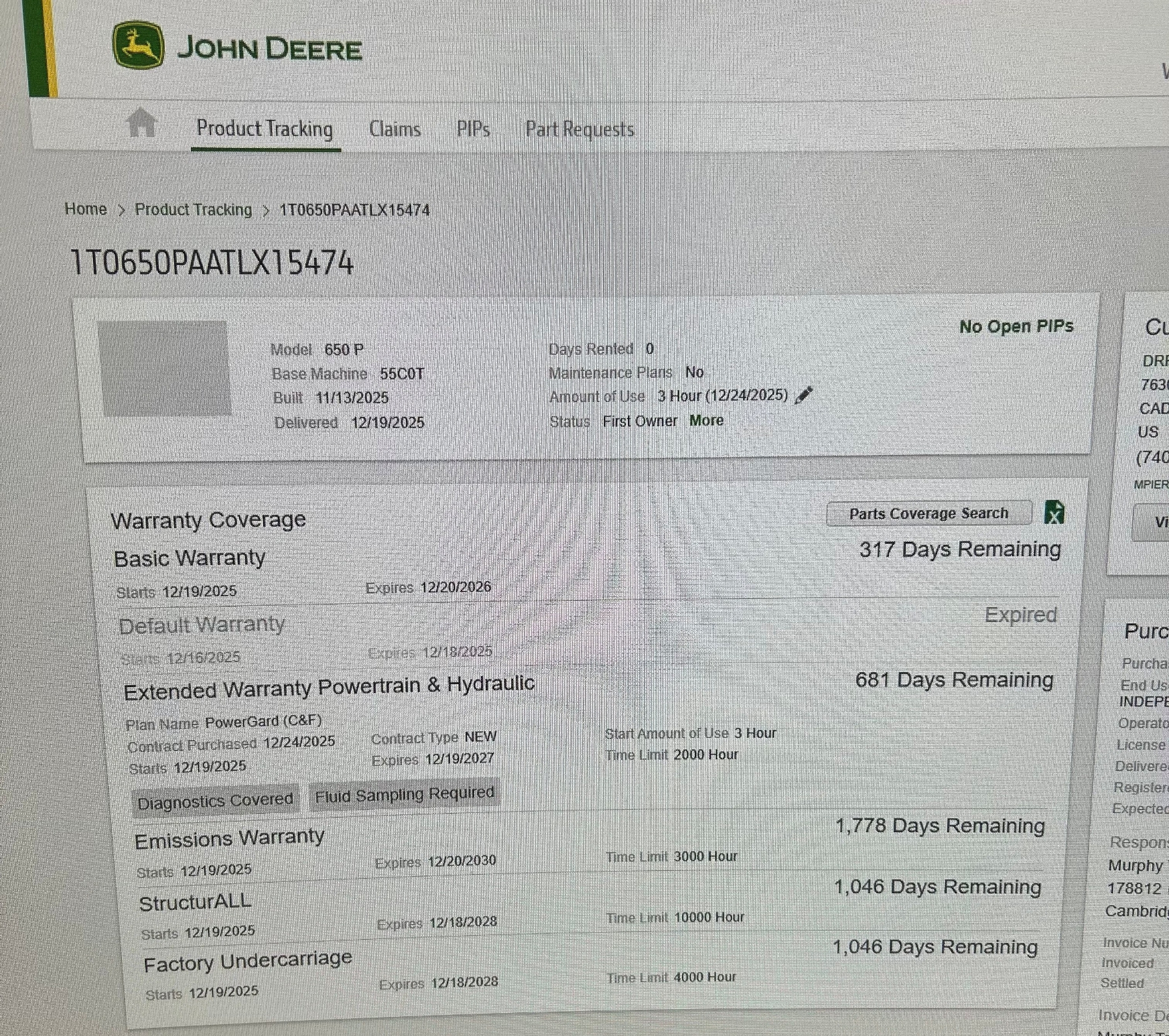Click the Factory Undercarriage warranty heading

coord(247,961)
